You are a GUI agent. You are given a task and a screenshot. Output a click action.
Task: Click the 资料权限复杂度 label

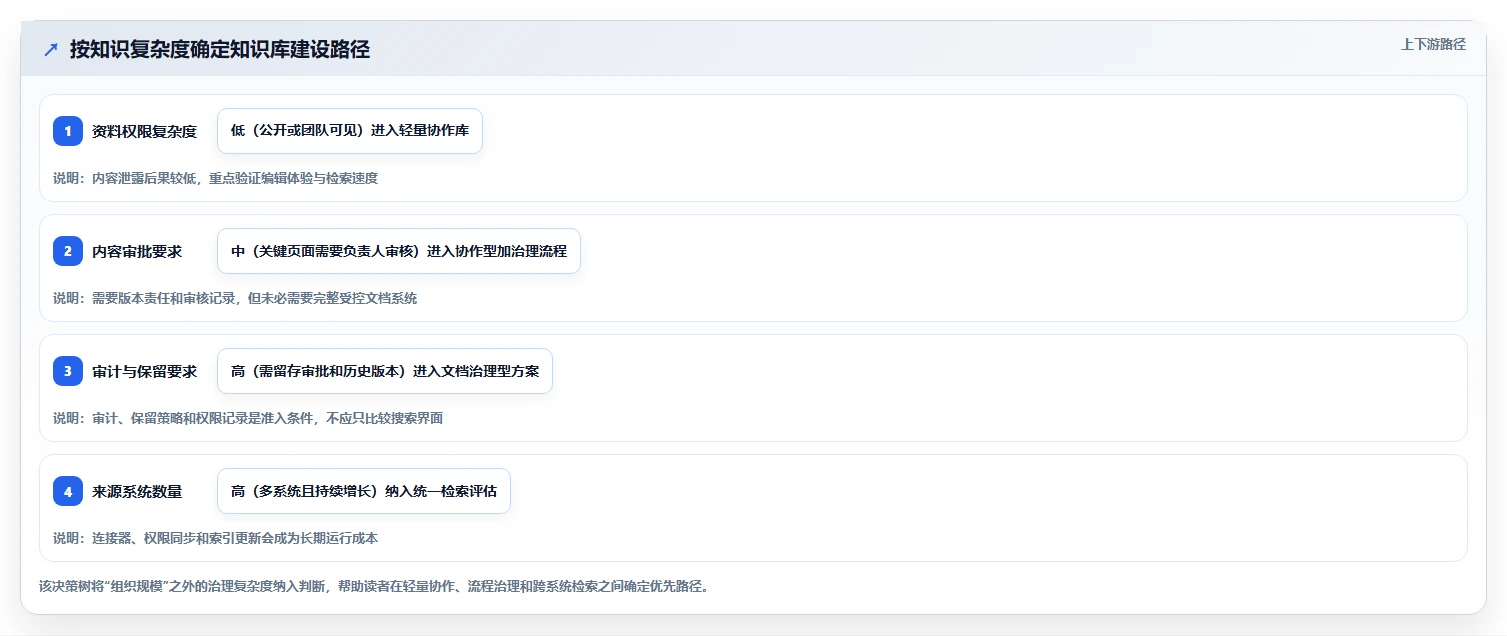pos(144,131)
